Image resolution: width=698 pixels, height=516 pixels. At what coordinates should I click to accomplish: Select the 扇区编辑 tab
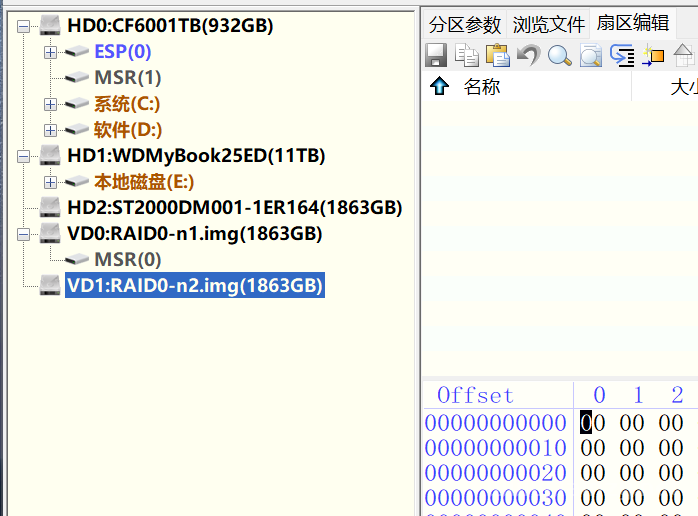(632, 24)
